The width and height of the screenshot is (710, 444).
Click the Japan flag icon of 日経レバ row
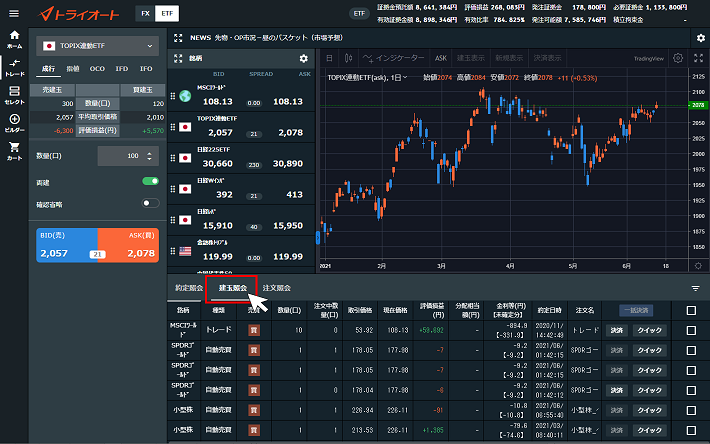[x=185, y=220]
